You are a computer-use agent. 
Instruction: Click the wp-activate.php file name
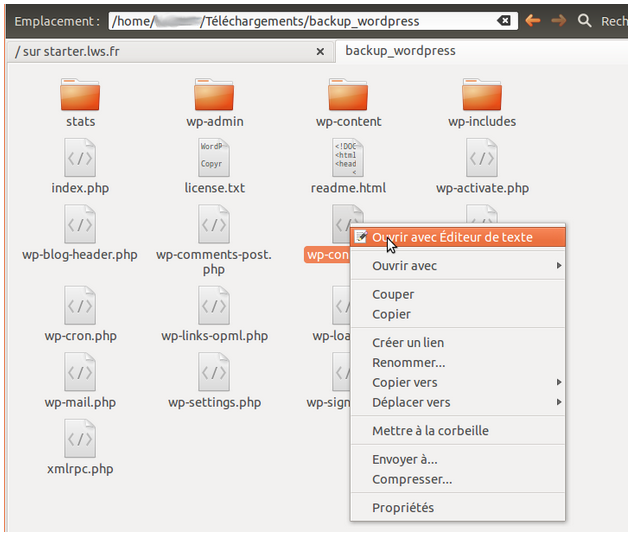[x=482, y=188]
